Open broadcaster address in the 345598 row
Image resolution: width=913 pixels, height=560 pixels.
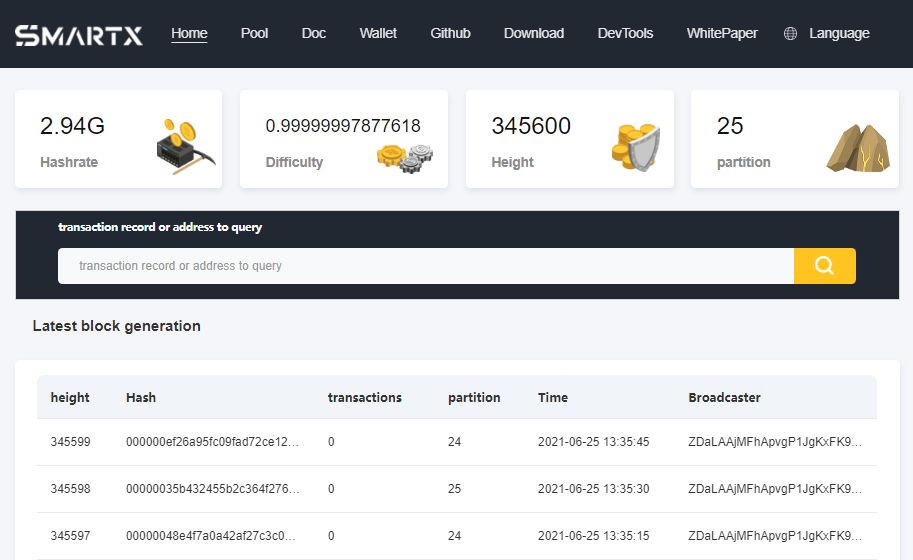tap(775, 489)
